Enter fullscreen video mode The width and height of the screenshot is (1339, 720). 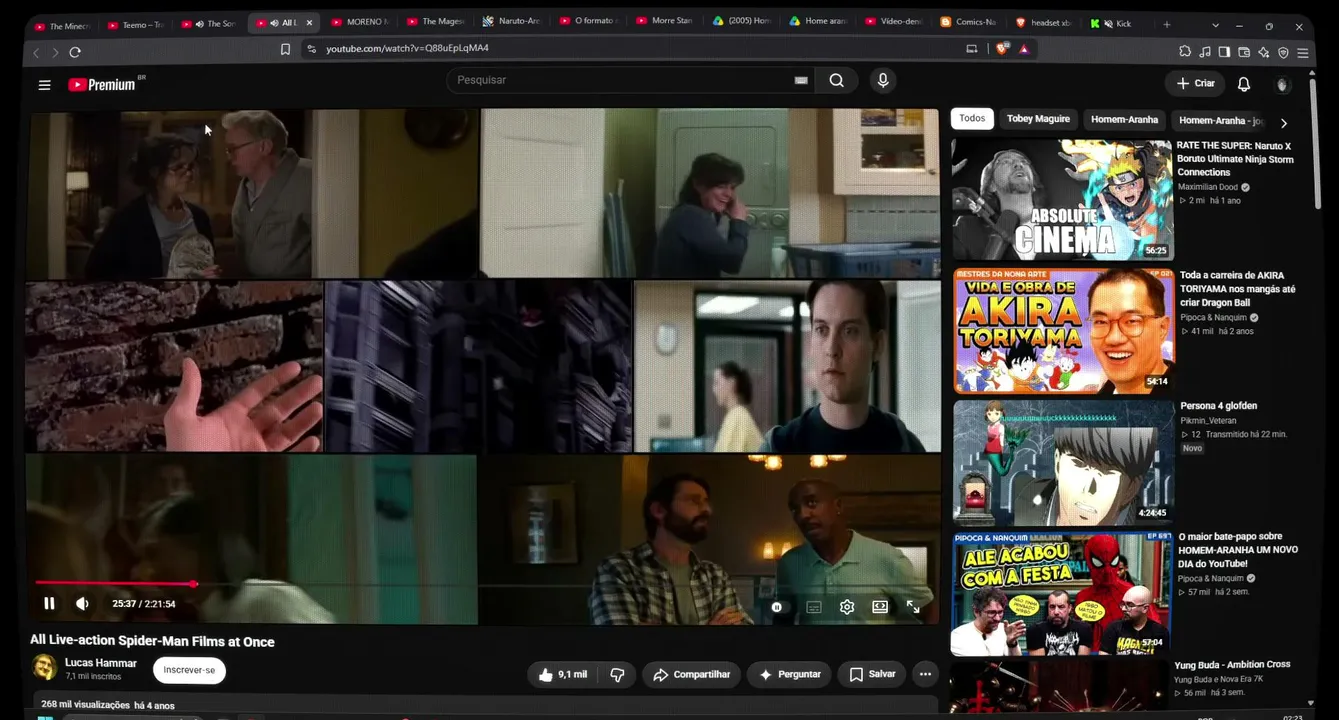[913, 607]
